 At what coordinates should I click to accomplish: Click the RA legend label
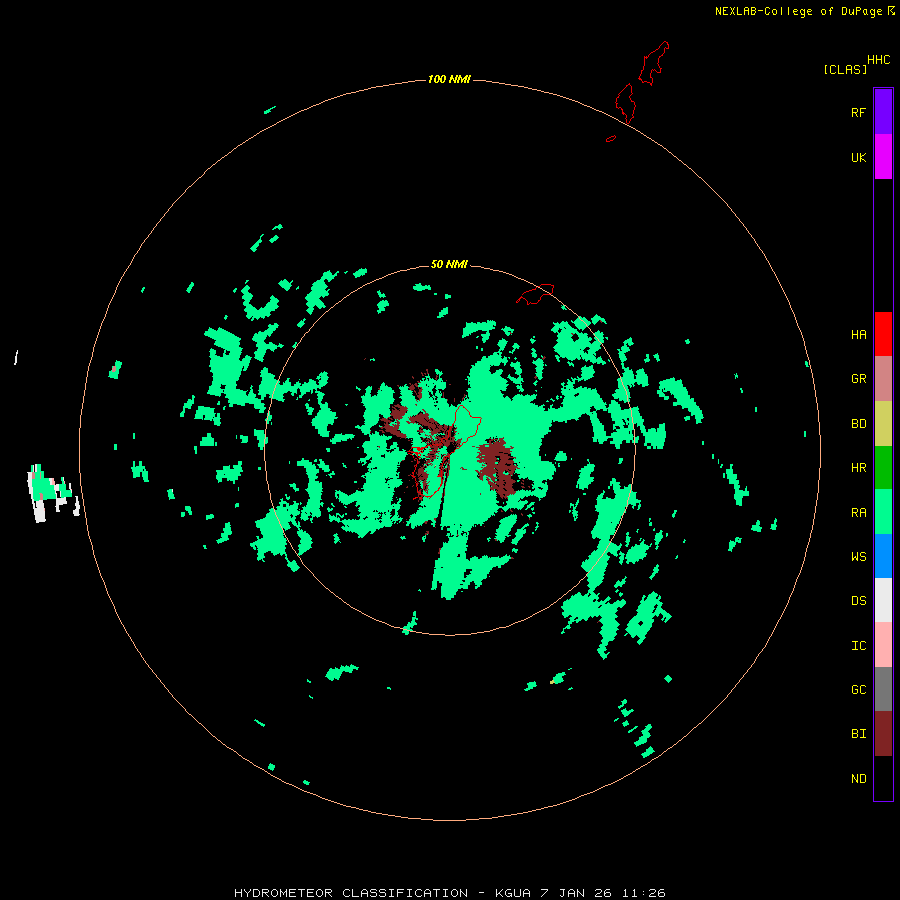pos(858,513)
